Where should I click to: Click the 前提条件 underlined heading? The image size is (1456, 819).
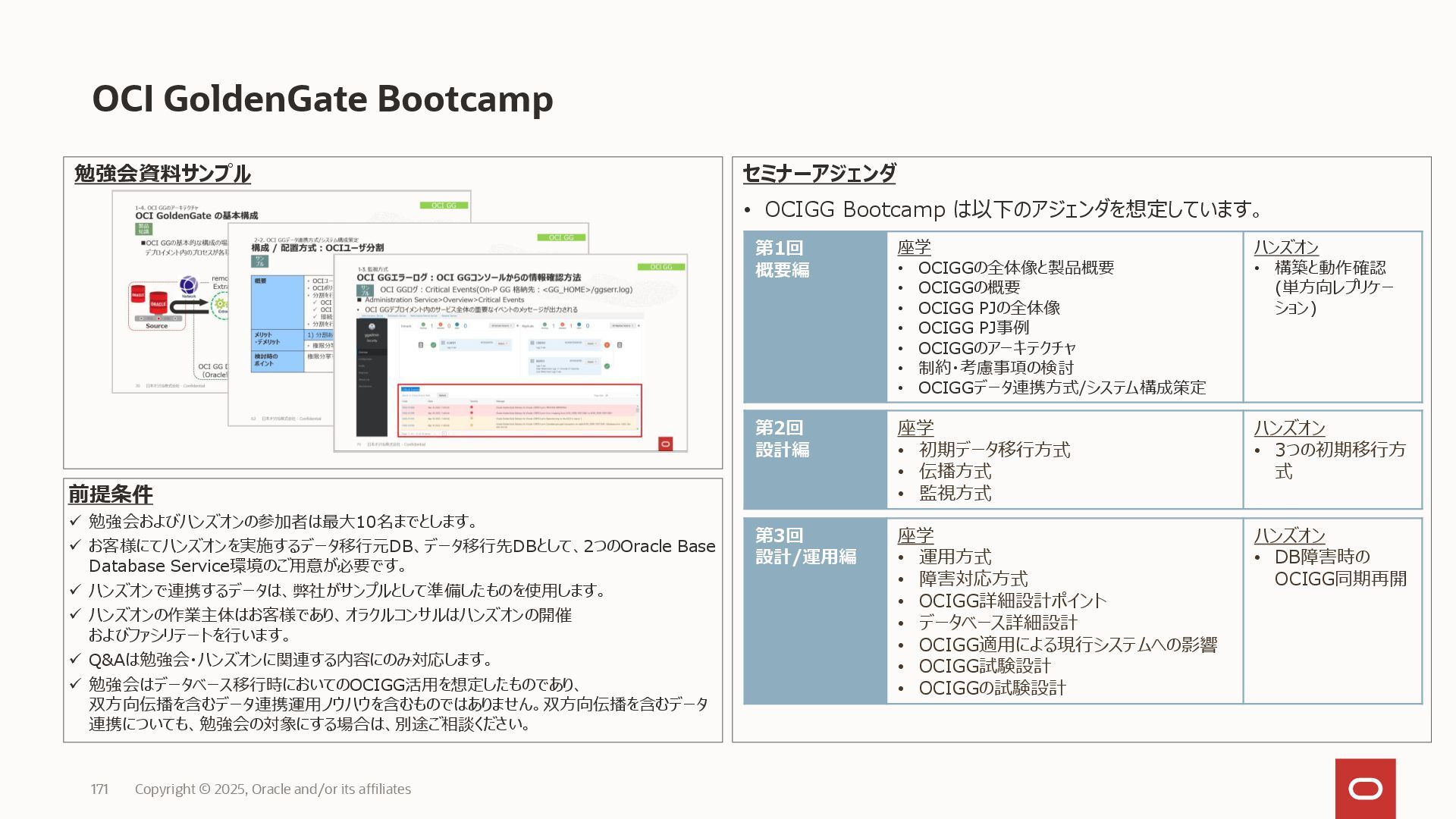(111, 494)
